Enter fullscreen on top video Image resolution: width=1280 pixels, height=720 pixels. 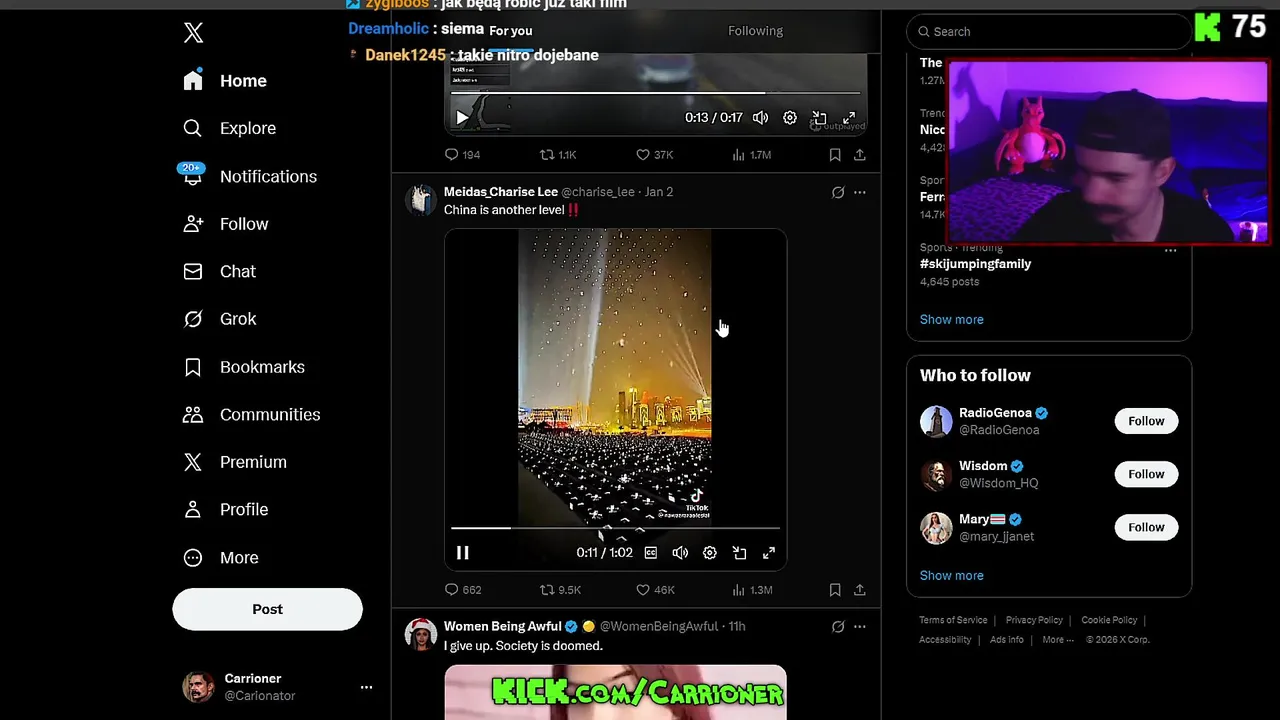849,118
